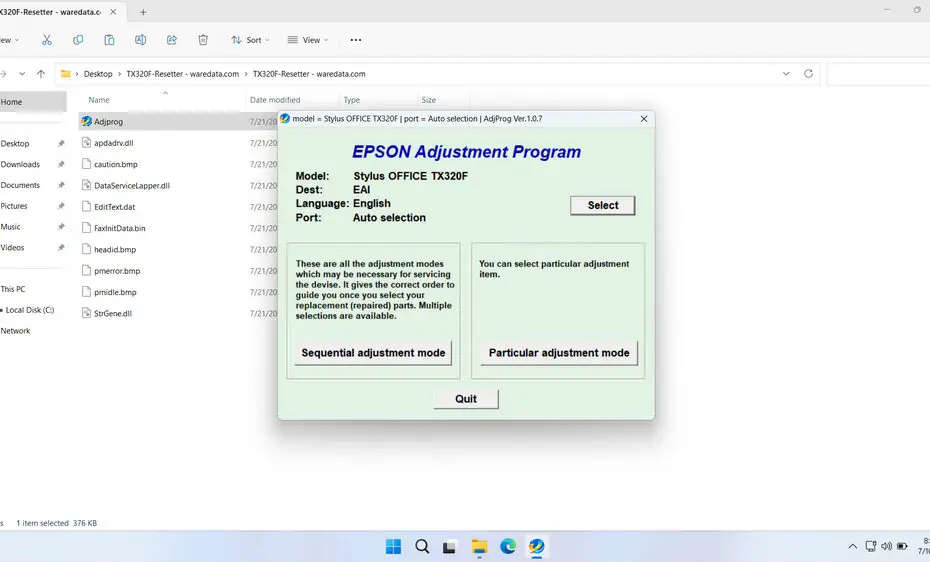Screen dimensions: 930x562
Task: Open Music in navigation pane
Action: click(x=11, y=226)
